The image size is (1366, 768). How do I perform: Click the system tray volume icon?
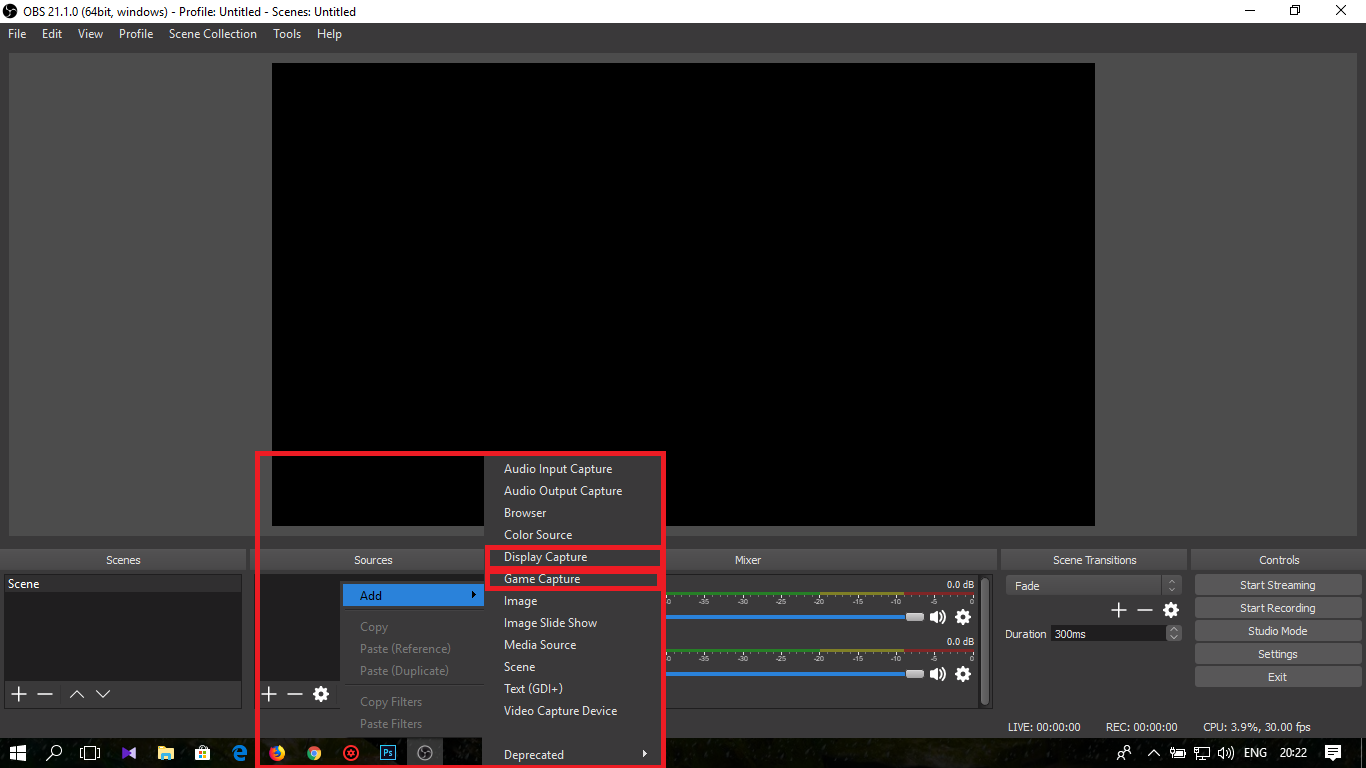(x=1226, y=753)
